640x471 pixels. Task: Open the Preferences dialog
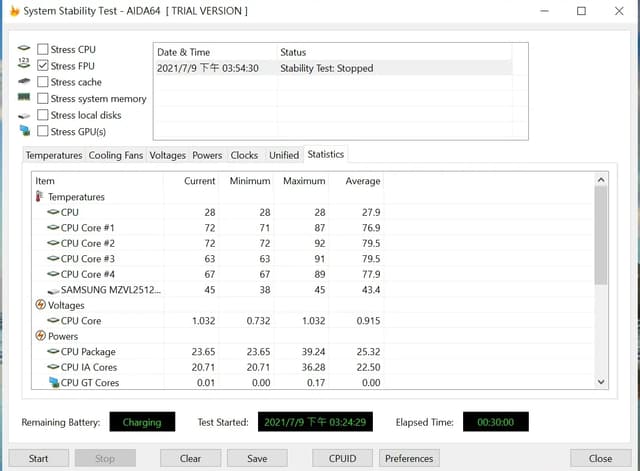(409, 458)
